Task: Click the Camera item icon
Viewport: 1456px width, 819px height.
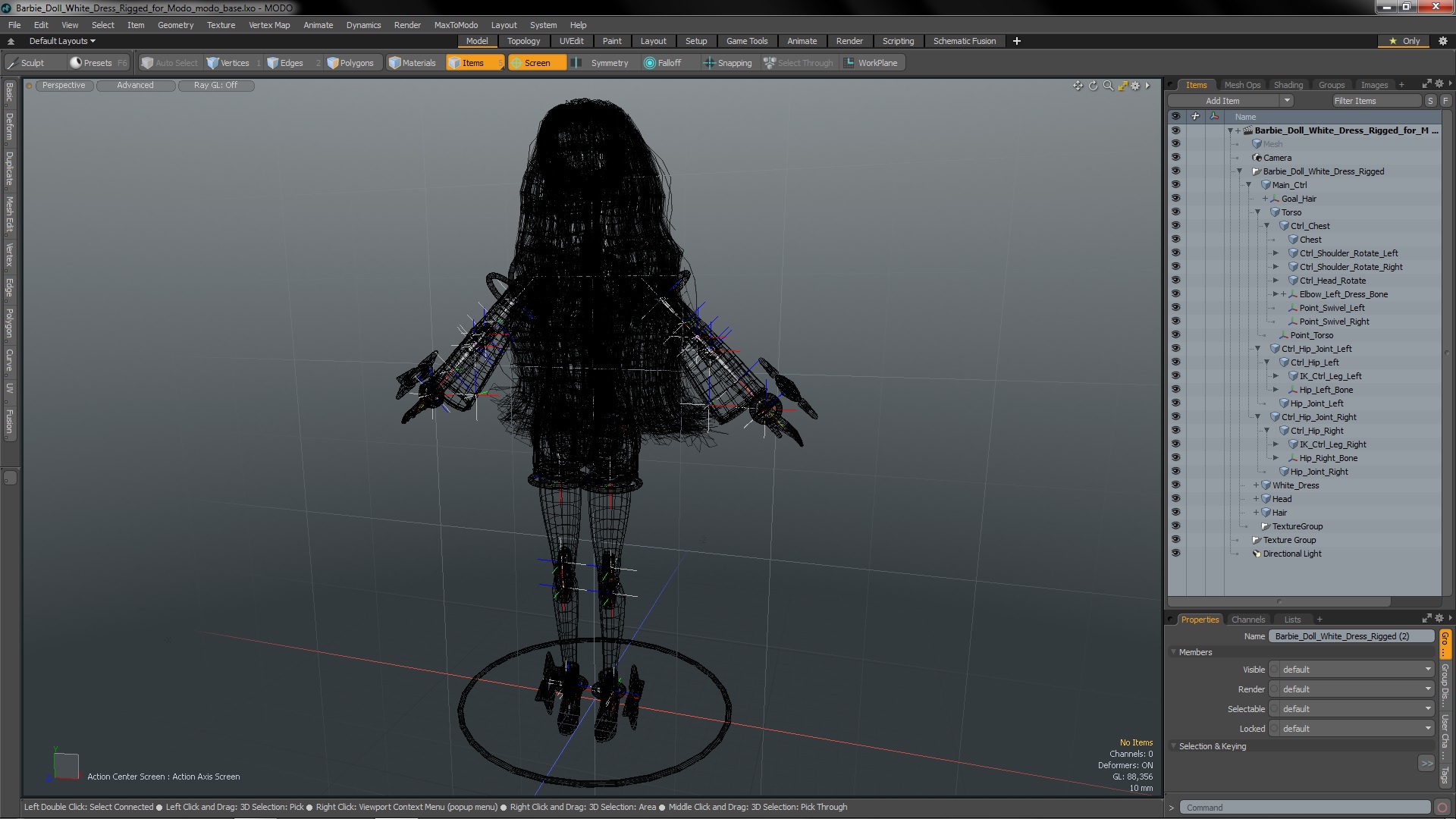Action: (1257, 158)
